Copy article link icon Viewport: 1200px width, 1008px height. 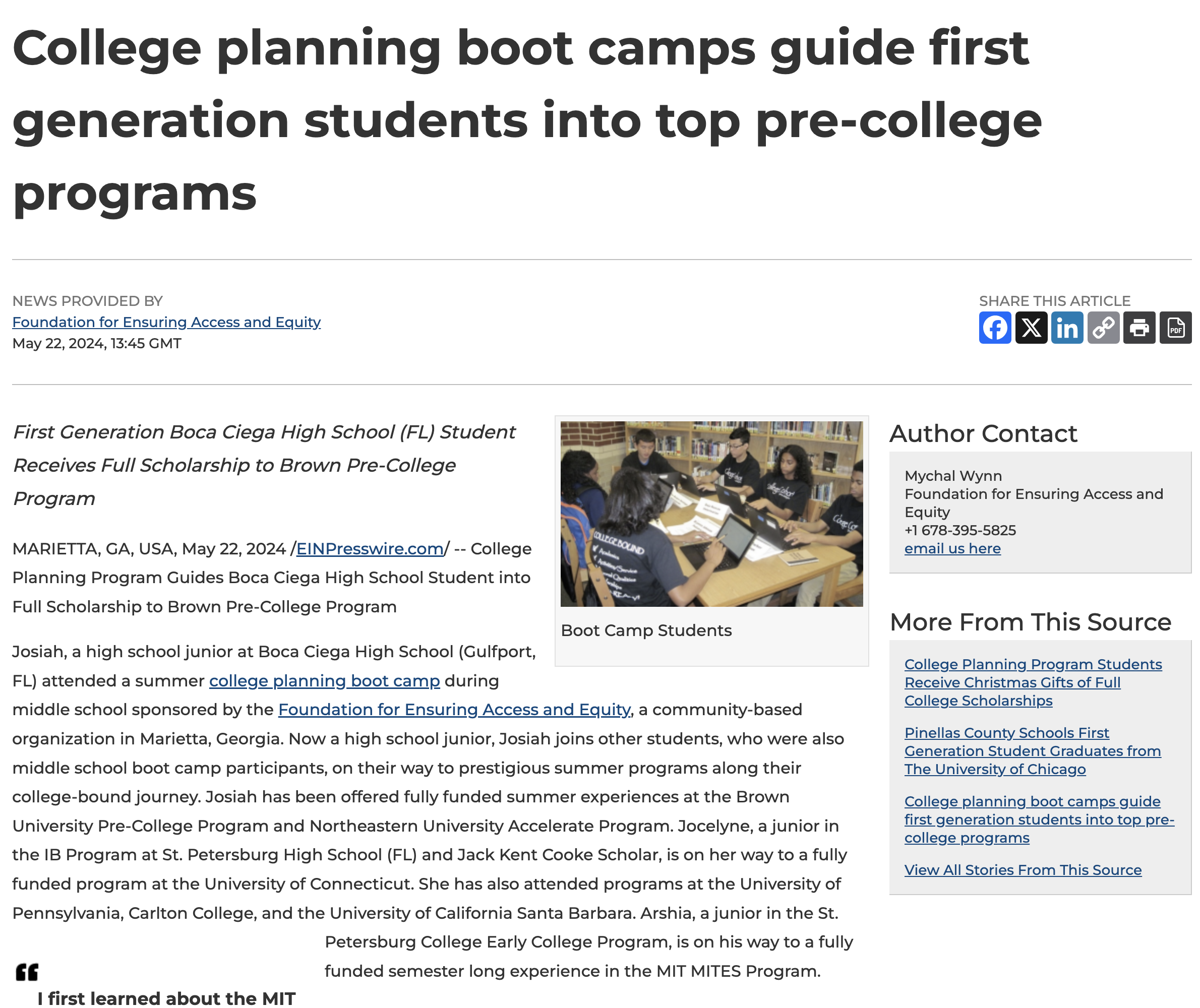pos(1102,328)
